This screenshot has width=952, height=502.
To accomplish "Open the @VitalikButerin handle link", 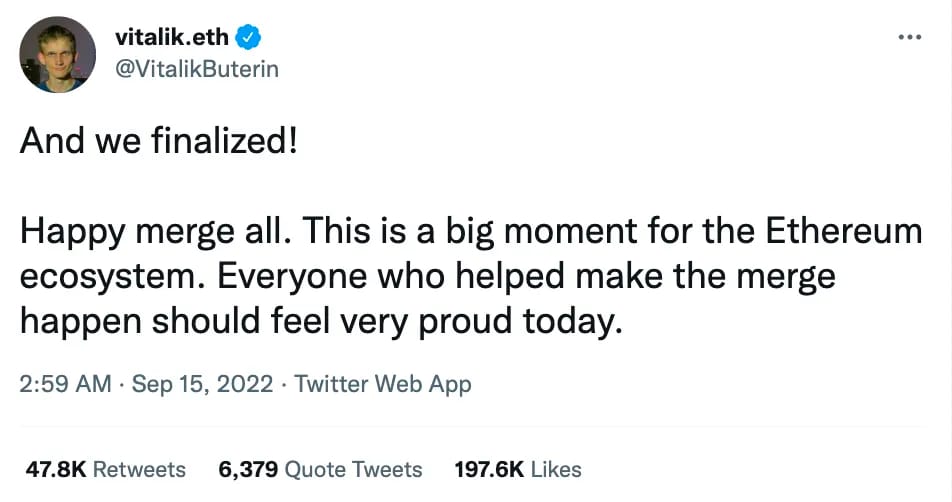I will 198,68.
